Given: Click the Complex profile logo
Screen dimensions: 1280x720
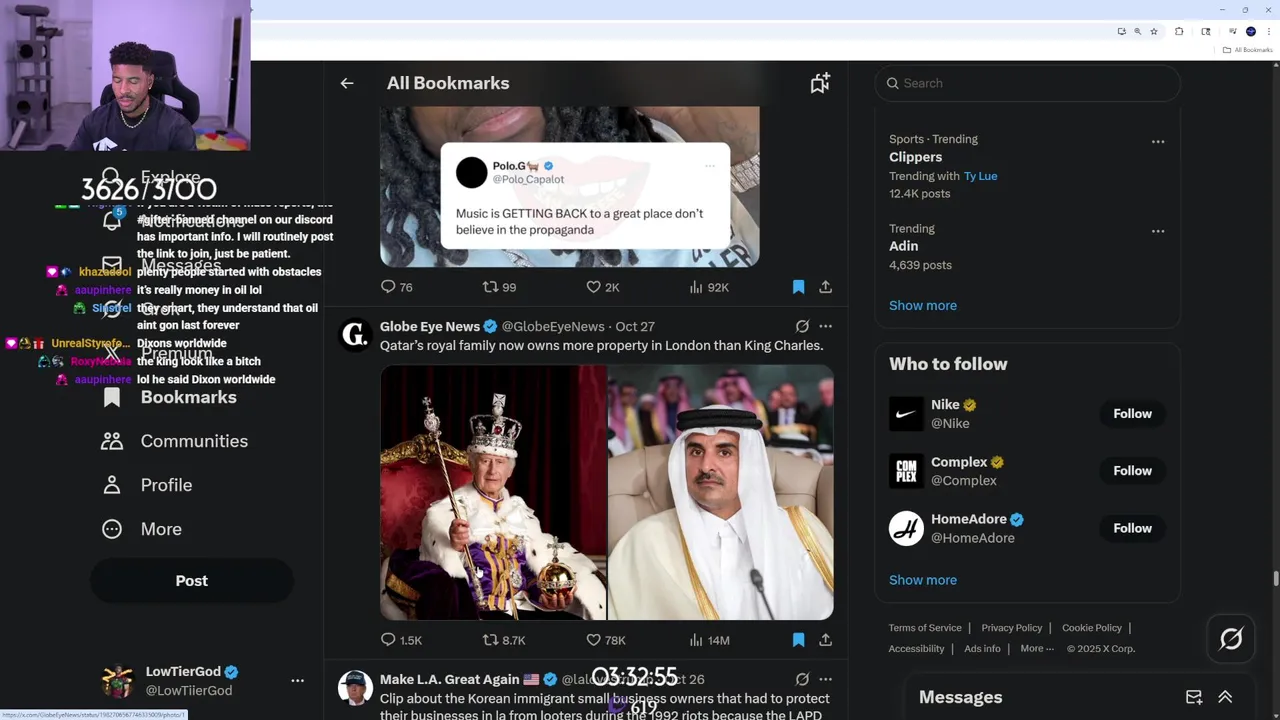Looking at the screenshot, I should click(x=906, y=471).
